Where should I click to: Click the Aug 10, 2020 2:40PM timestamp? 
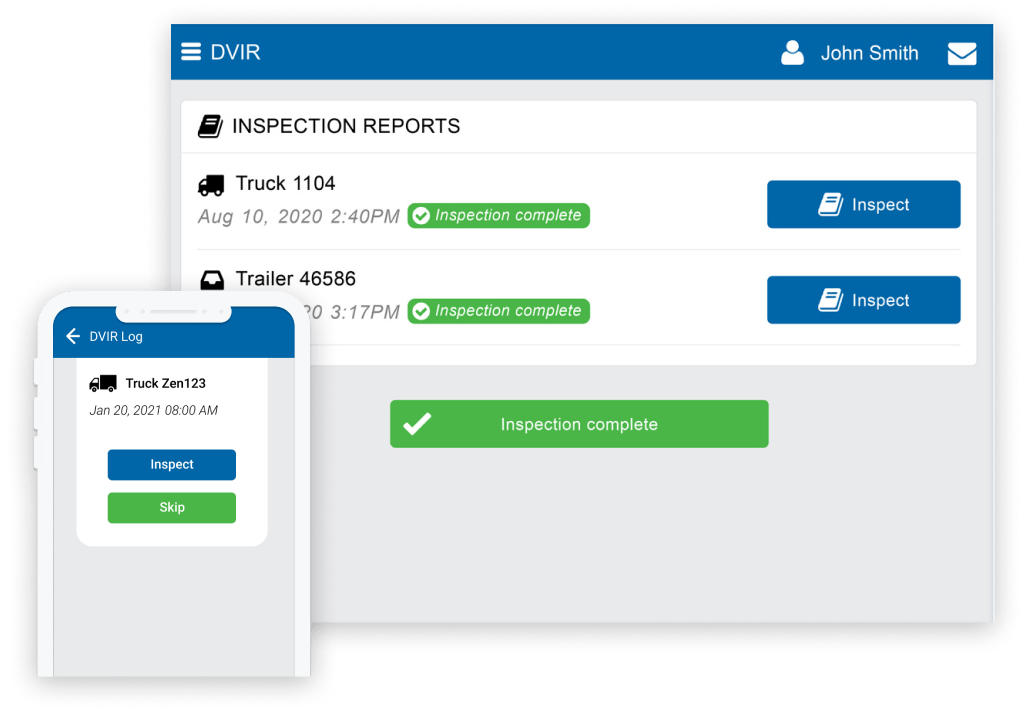(x=298, y=216)
